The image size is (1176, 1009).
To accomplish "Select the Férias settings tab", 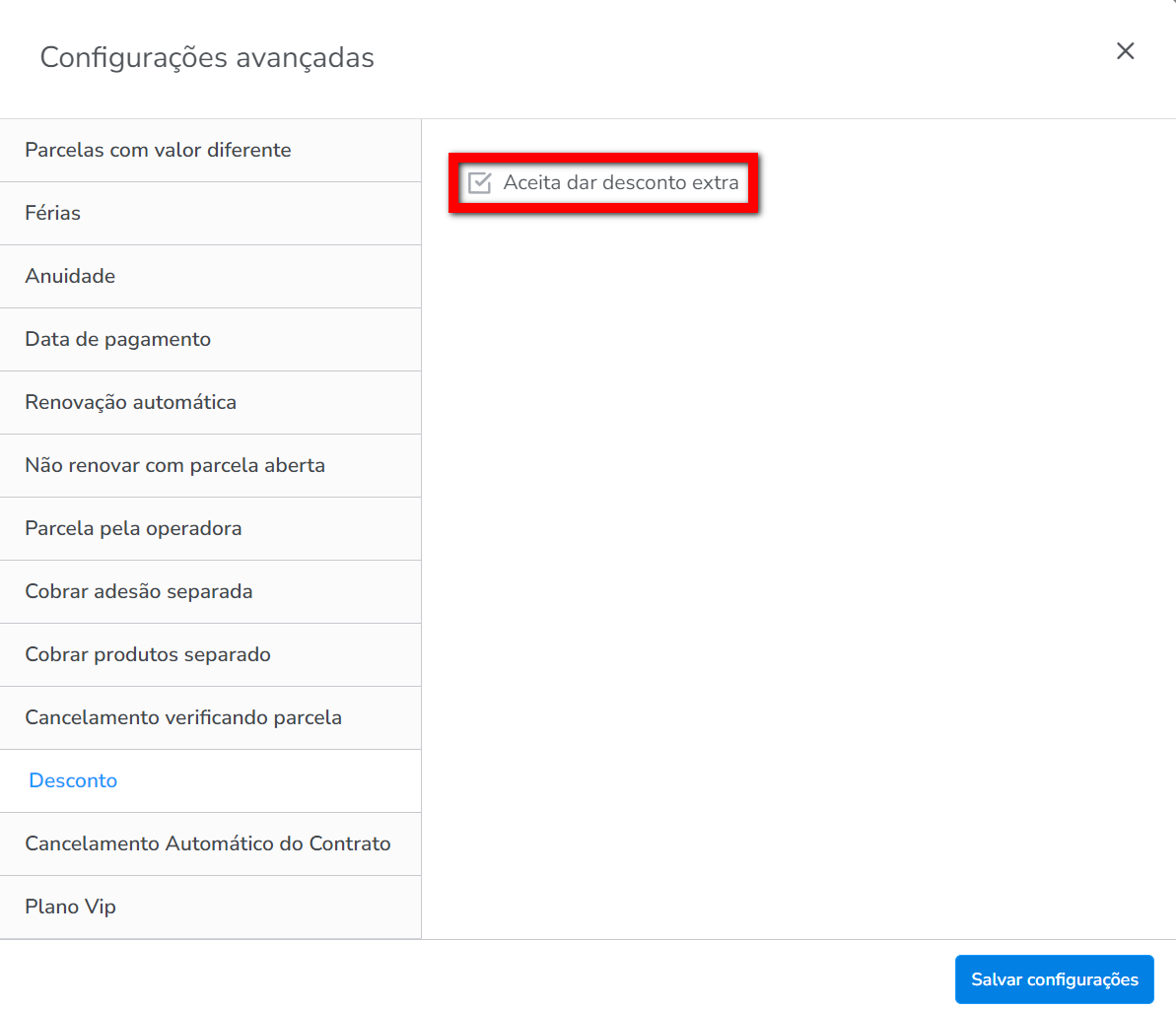I will (x=53, y=213).
